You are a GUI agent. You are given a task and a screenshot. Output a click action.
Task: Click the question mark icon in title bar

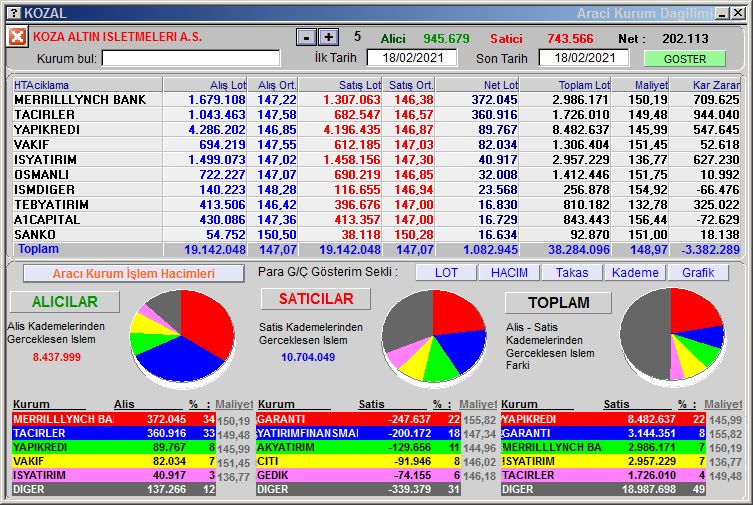pyautogui.click(x=15, y=12)
